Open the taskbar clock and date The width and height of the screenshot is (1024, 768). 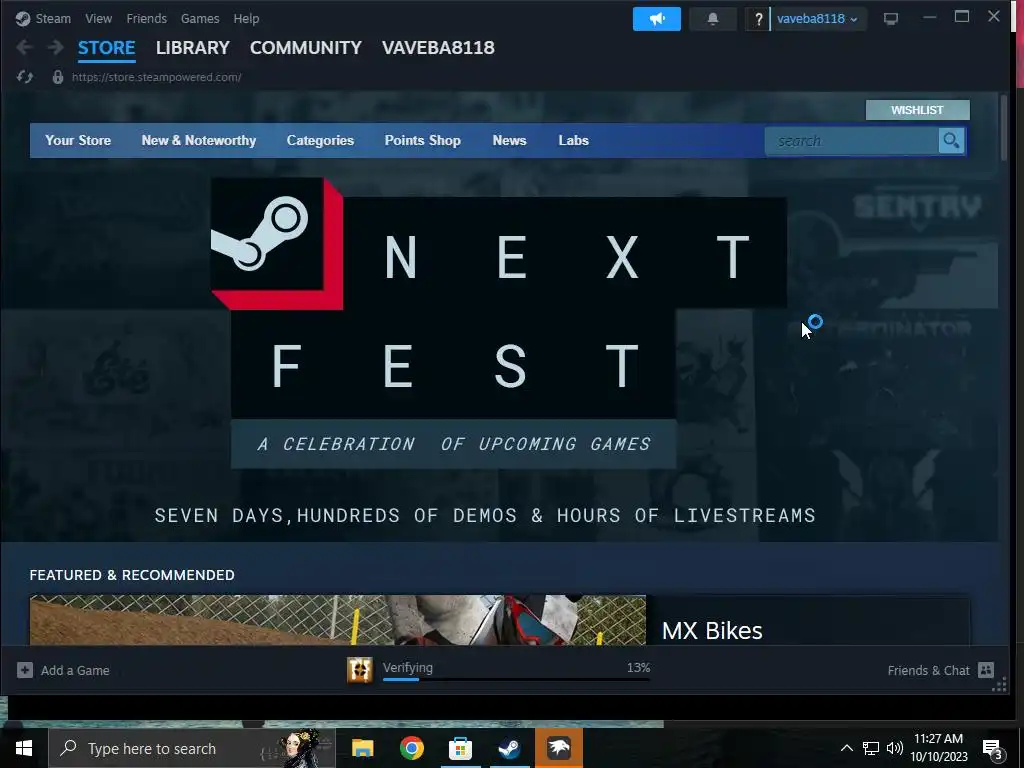(938, 748)
